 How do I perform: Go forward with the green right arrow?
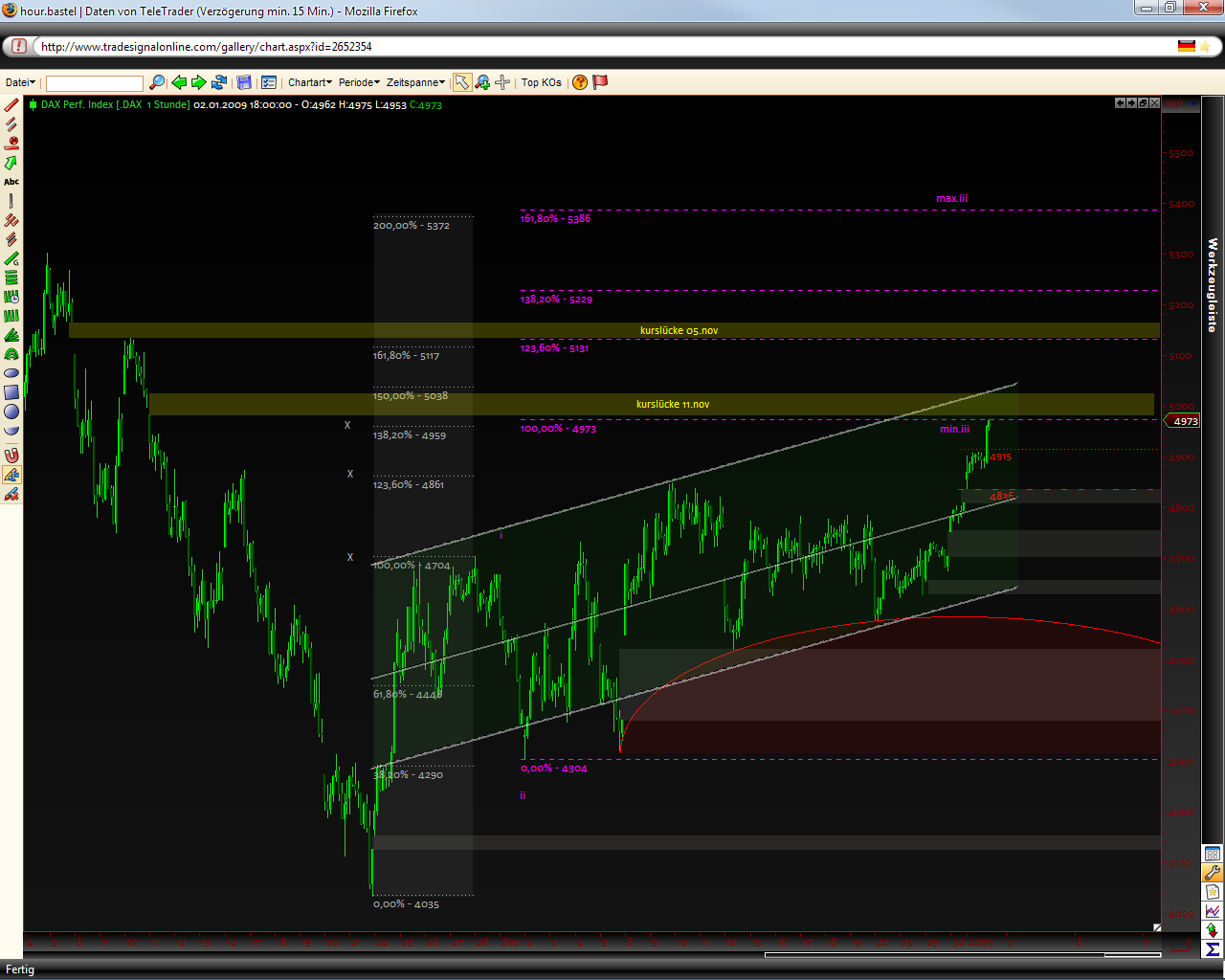tap(199, 82)
